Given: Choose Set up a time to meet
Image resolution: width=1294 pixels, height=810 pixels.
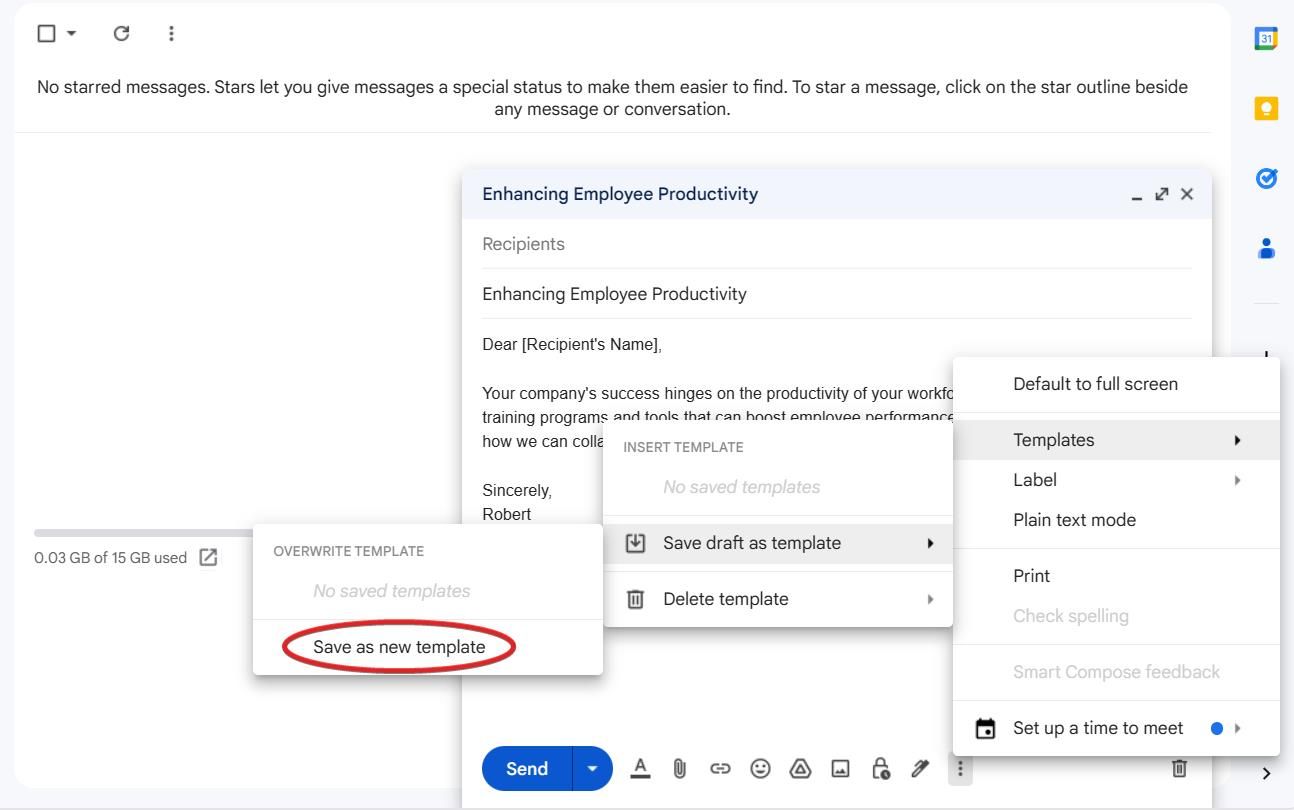Looking at the screenshot, I should (x=1097, y=728).
